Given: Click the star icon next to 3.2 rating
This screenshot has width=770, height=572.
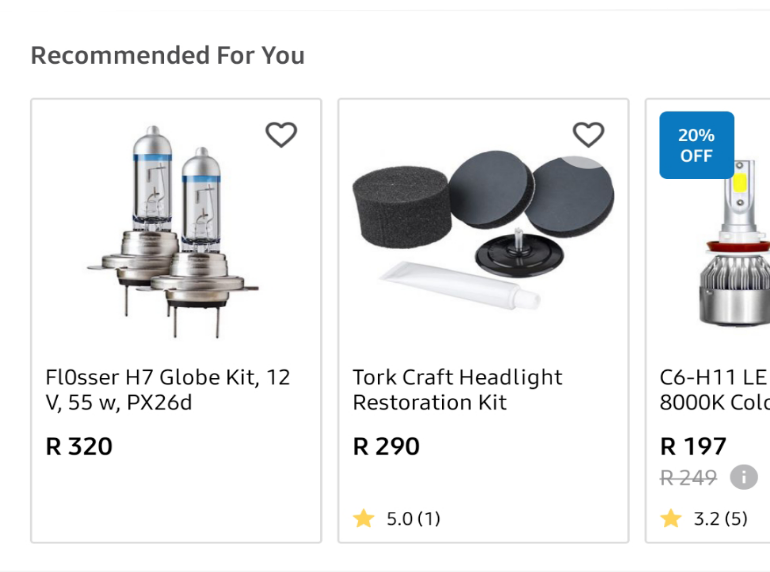Looking at the screenshot, I should click(x=671, y=518).
